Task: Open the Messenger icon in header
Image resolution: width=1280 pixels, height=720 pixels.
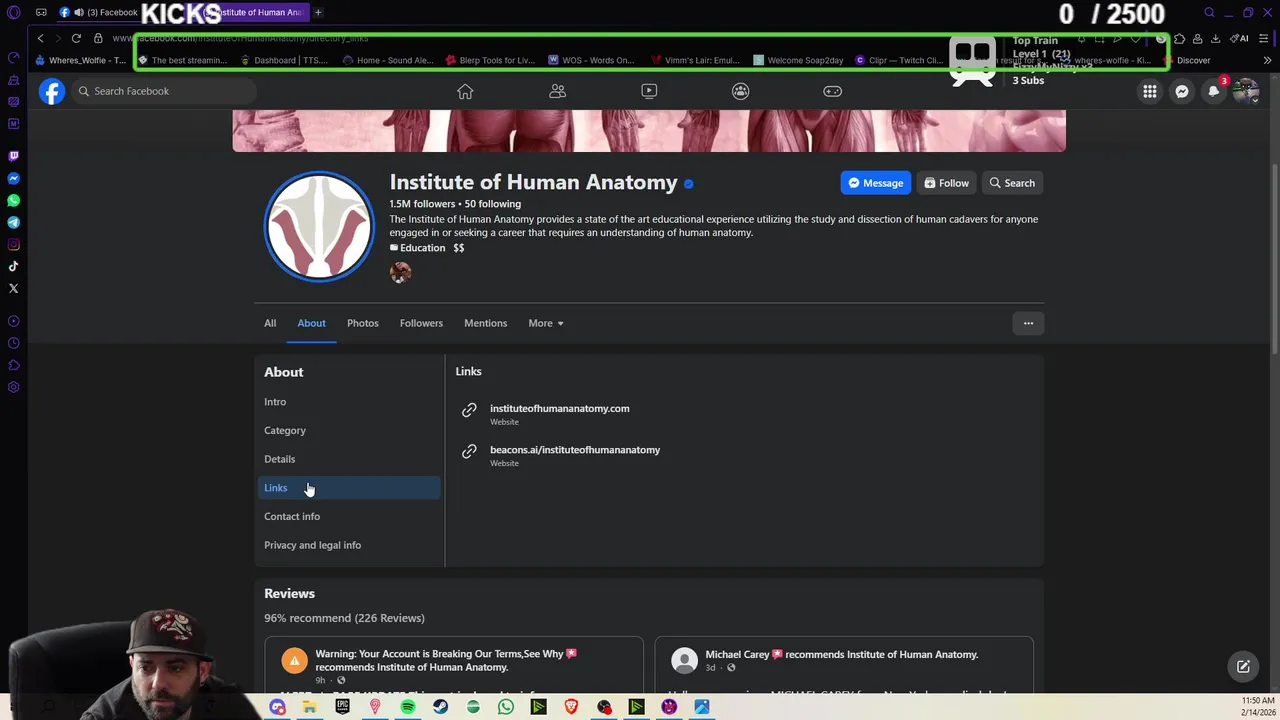Action: click(1182, 91)
